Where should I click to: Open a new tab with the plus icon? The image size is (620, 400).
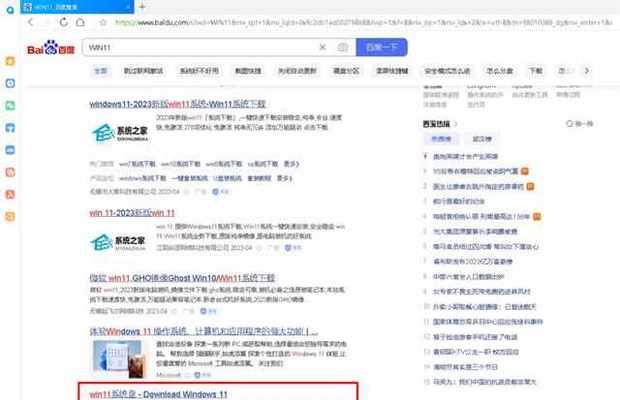click(142, 6)
